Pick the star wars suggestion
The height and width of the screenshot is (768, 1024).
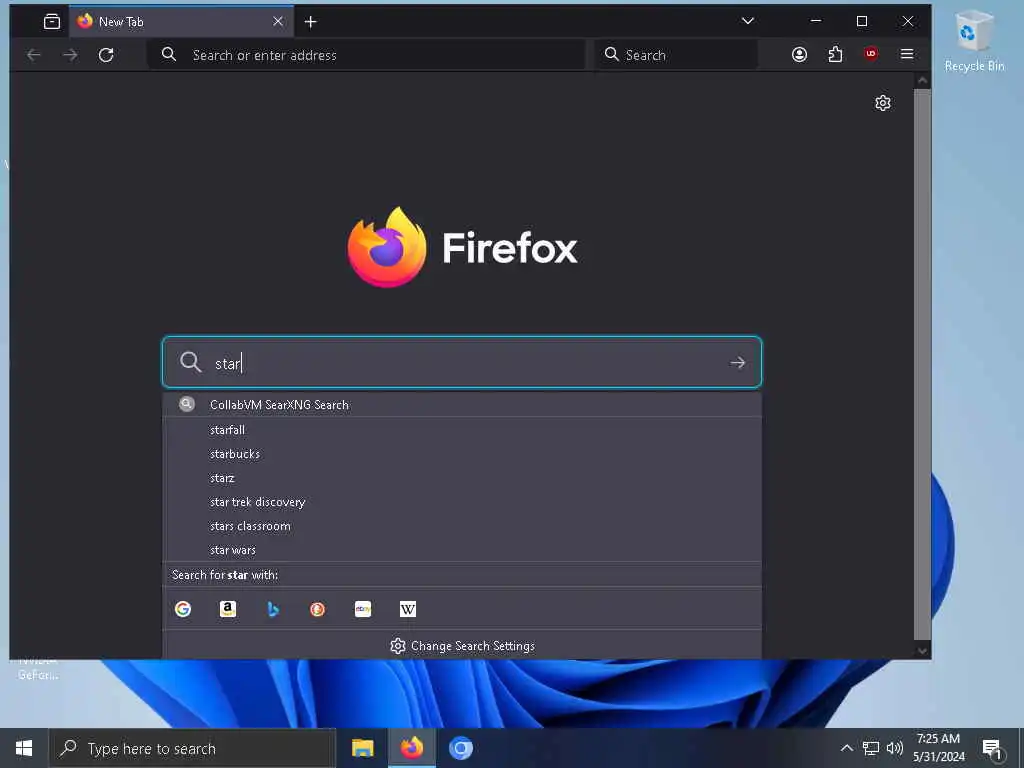click(x=462, y=550)
